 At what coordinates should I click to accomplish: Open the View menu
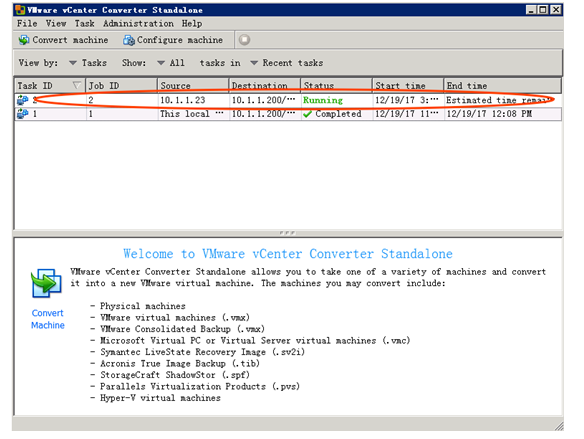coord(56,23)
